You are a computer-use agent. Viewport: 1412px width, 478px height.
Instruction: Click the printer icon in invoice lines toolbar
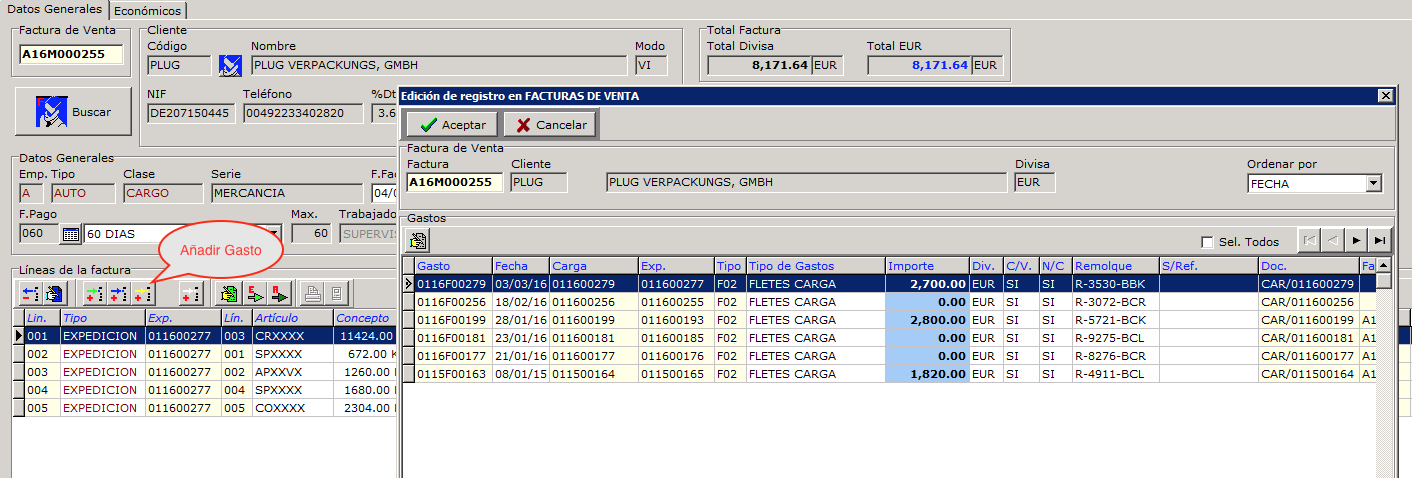click(313, 293)
